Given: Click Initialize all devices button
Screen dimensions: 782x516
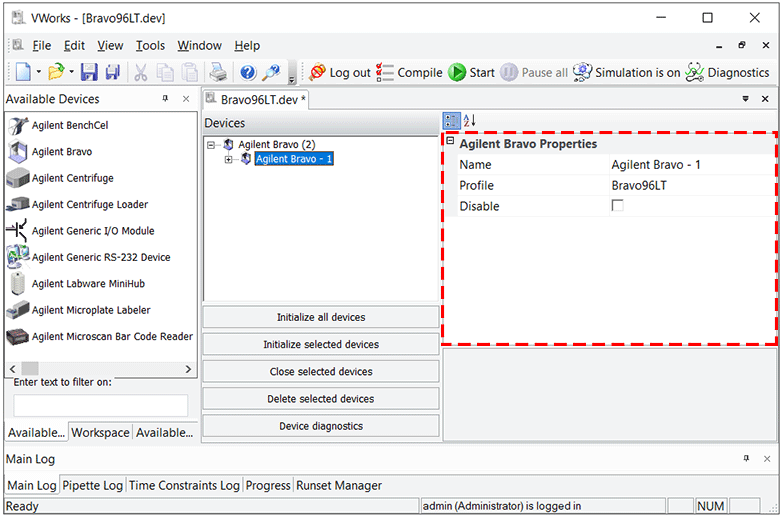Looking at the screenshot, I should click(x=321, y=317).
